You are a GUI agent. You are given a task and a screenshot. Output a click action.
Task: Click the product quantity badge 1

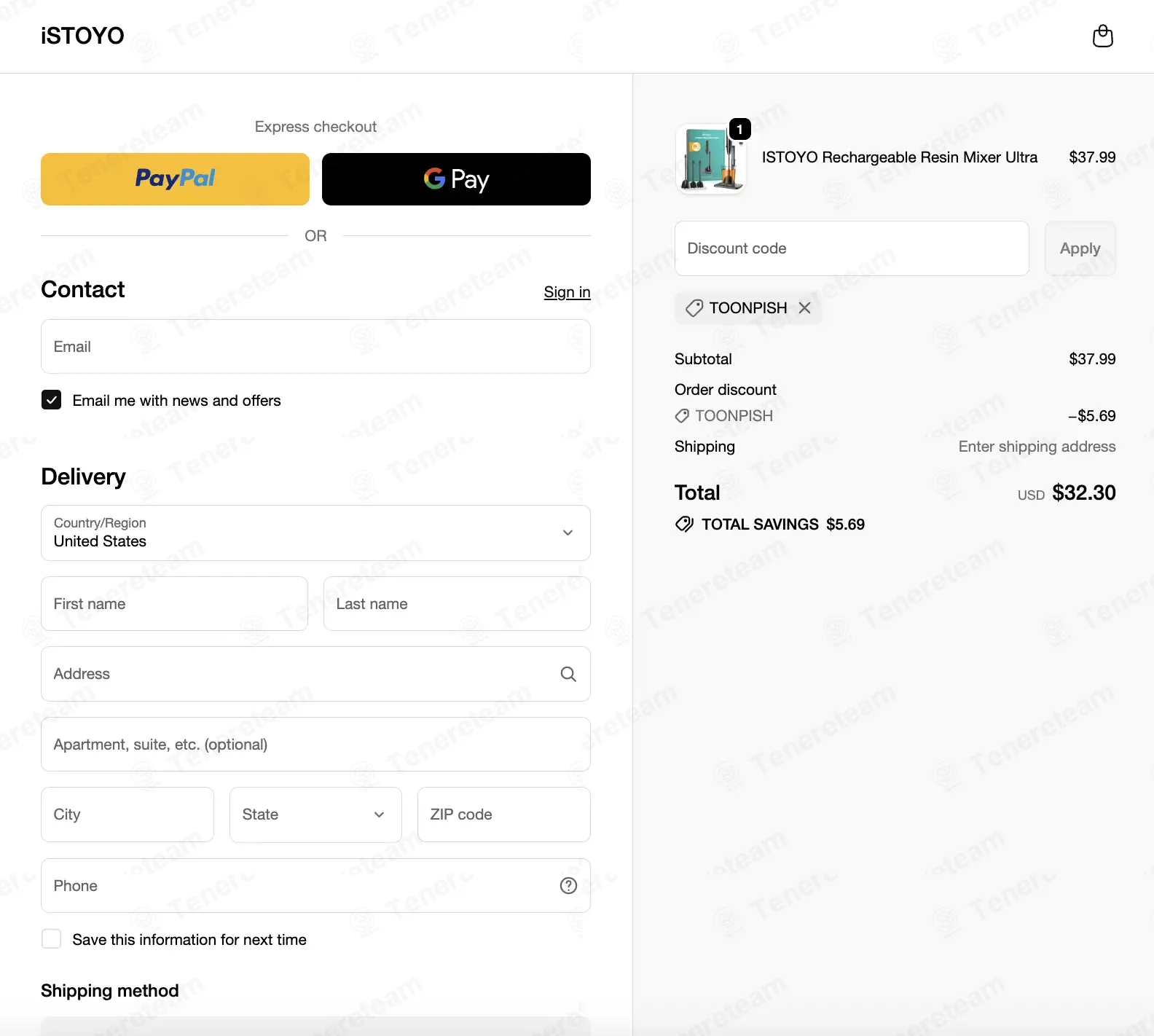pyautogui.click(x=739, y=129)
